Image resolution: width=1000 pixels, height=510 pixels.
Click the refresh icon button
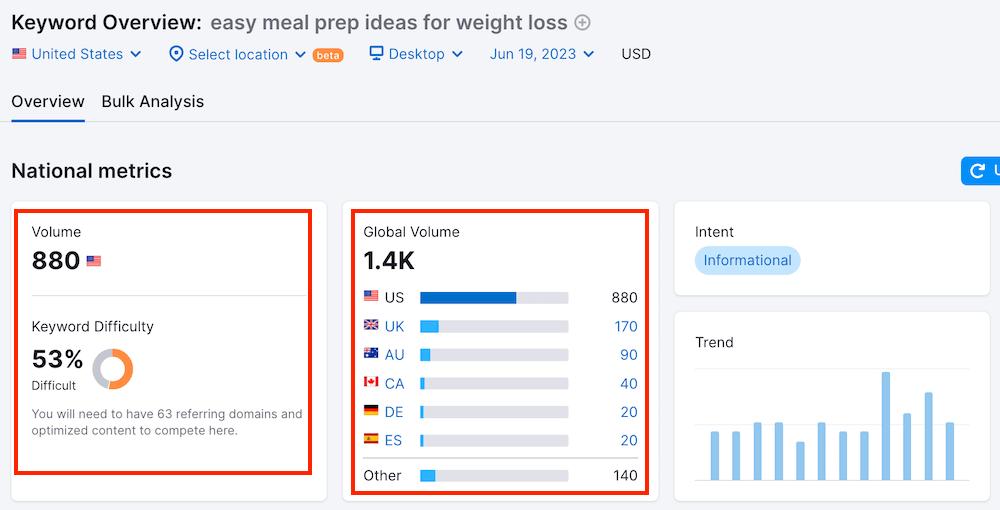979,171
